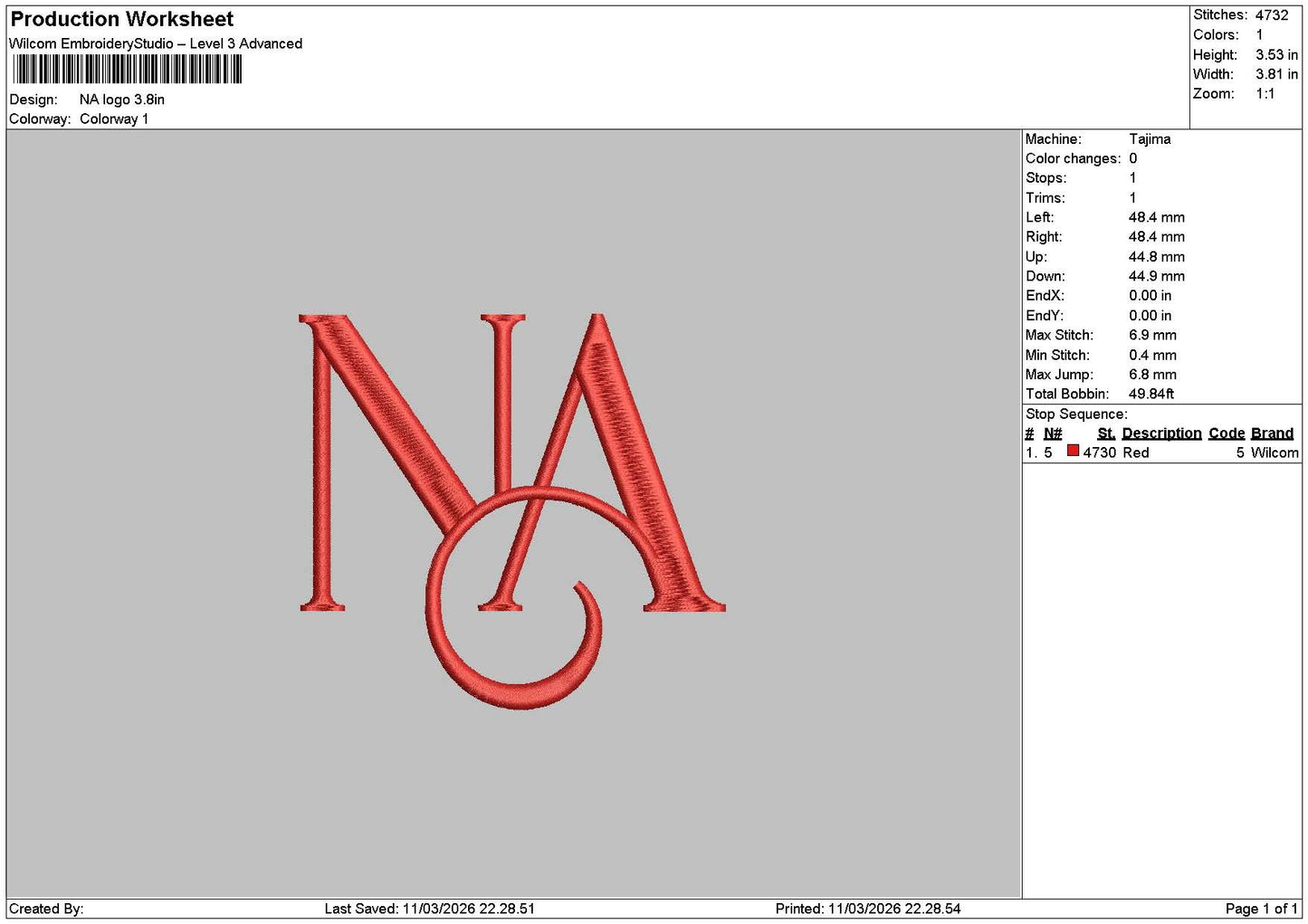
Task: Click the NA logo embroidery preview
Action: [x=512, y=511]
